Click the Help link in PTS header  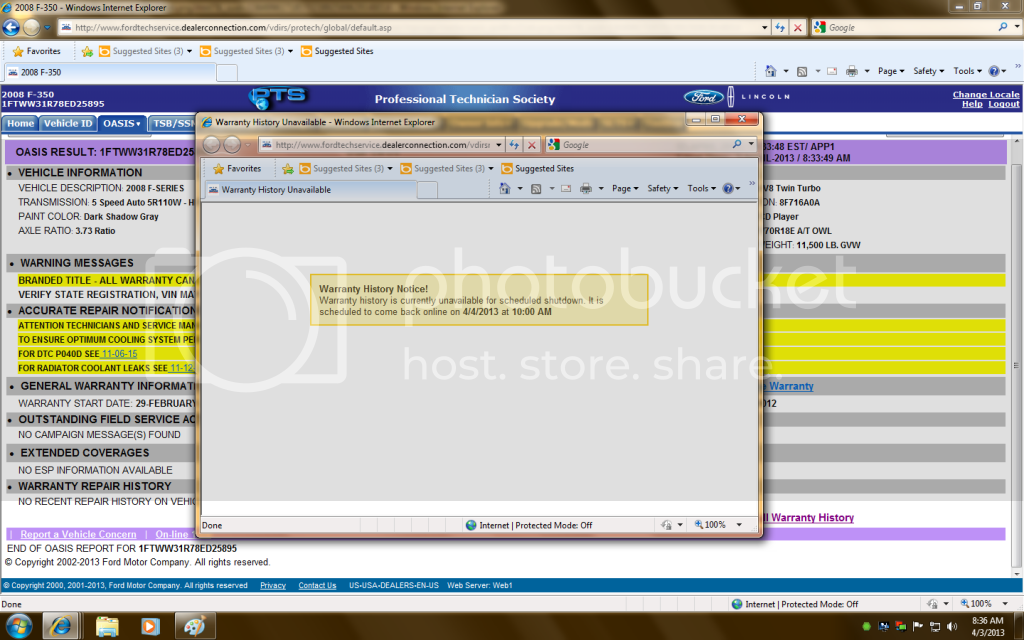coord(972,104)
